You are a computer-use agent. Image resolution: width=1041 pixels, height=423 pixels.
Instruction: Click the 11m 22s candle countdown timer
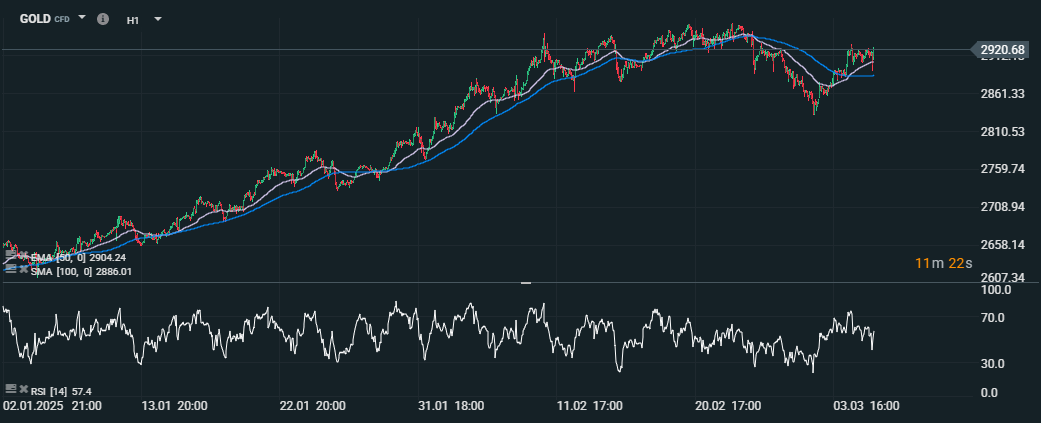click(941, 262)
